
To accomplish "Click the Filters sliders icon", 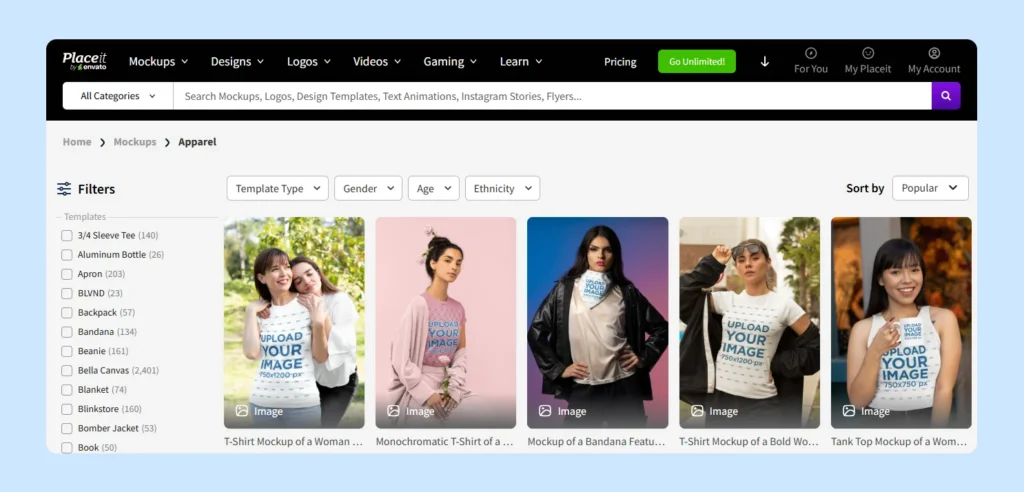I will coord(64,189).
